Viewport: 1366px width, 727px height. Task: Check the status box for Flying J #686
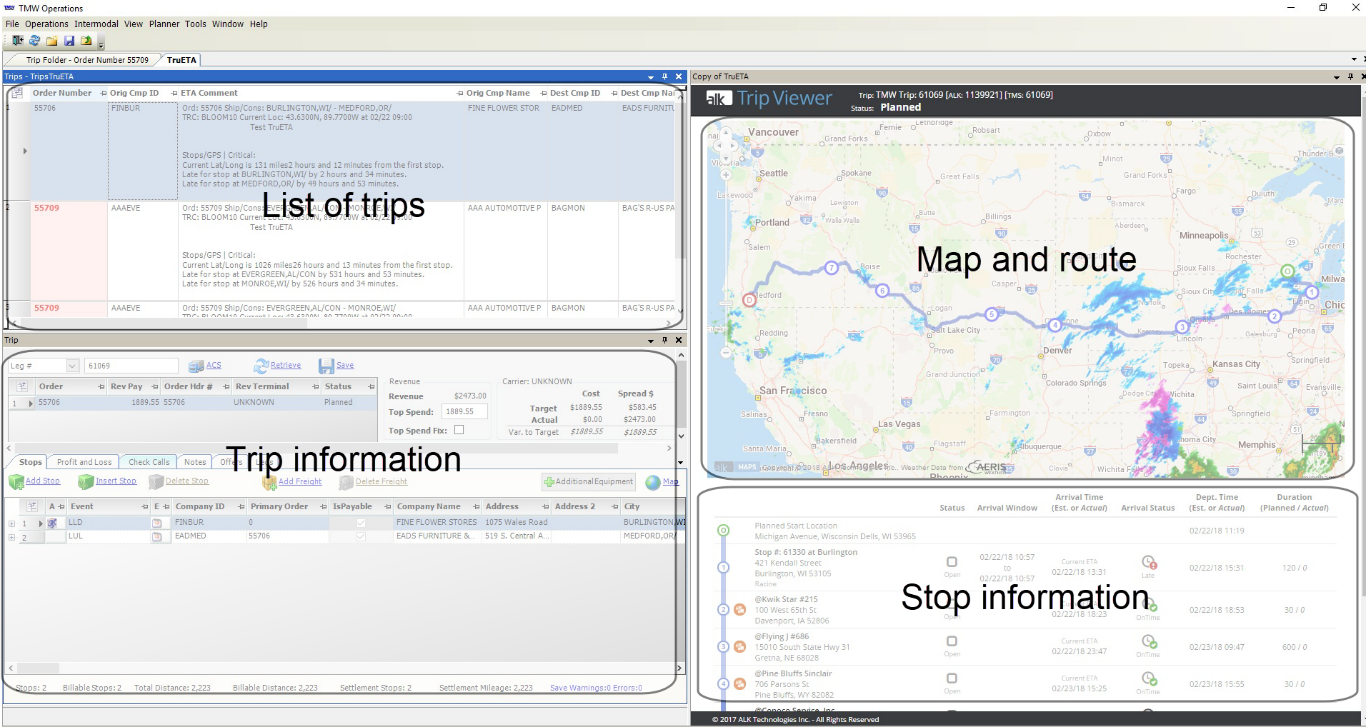click(952, 641)
